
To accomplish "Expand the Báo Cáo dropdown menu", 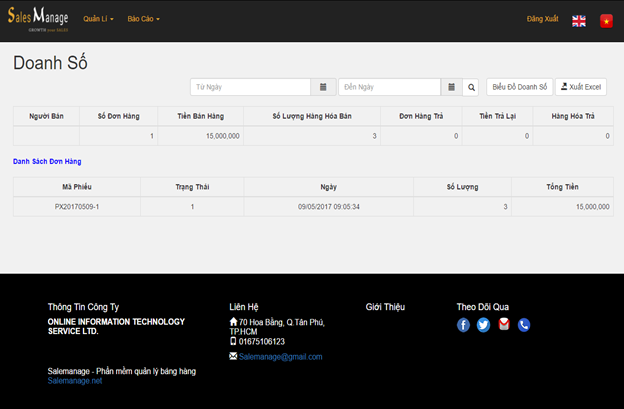I will click(x=144, y=19).
